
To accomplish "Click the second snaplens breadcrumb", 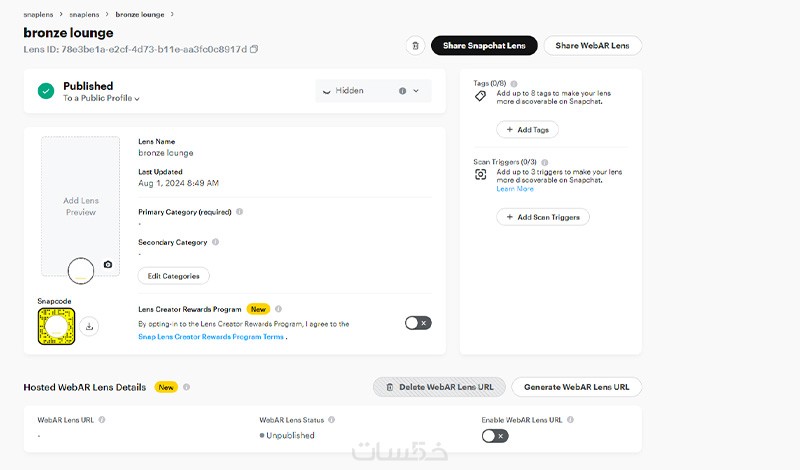I will coord(84,14).
